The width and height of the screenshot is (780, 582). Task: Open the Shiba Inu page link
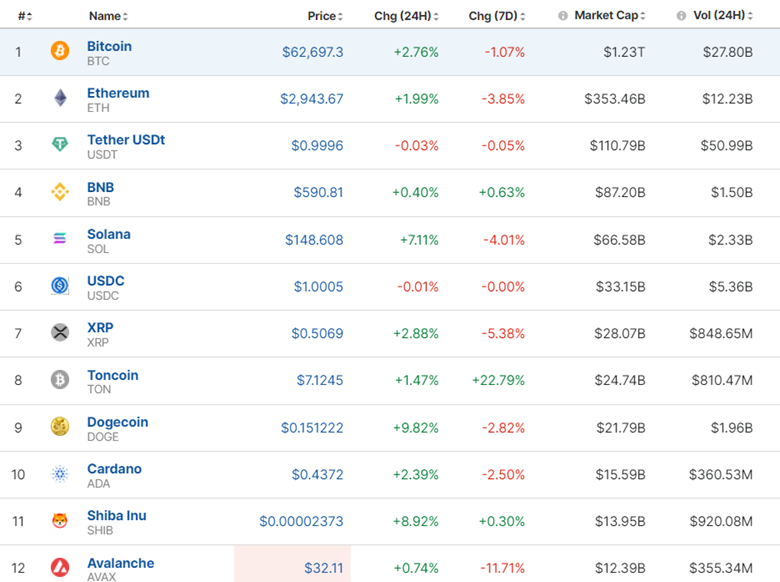[x=117, y=515]
